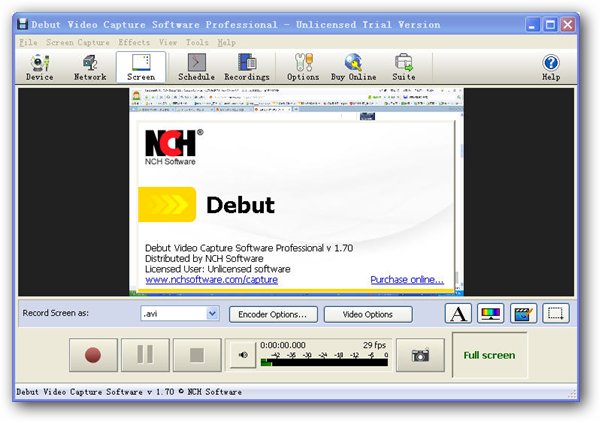The image size is (600, 422).
Task: Open the Help menu in menu bar
Action: (x=227, y=42)
